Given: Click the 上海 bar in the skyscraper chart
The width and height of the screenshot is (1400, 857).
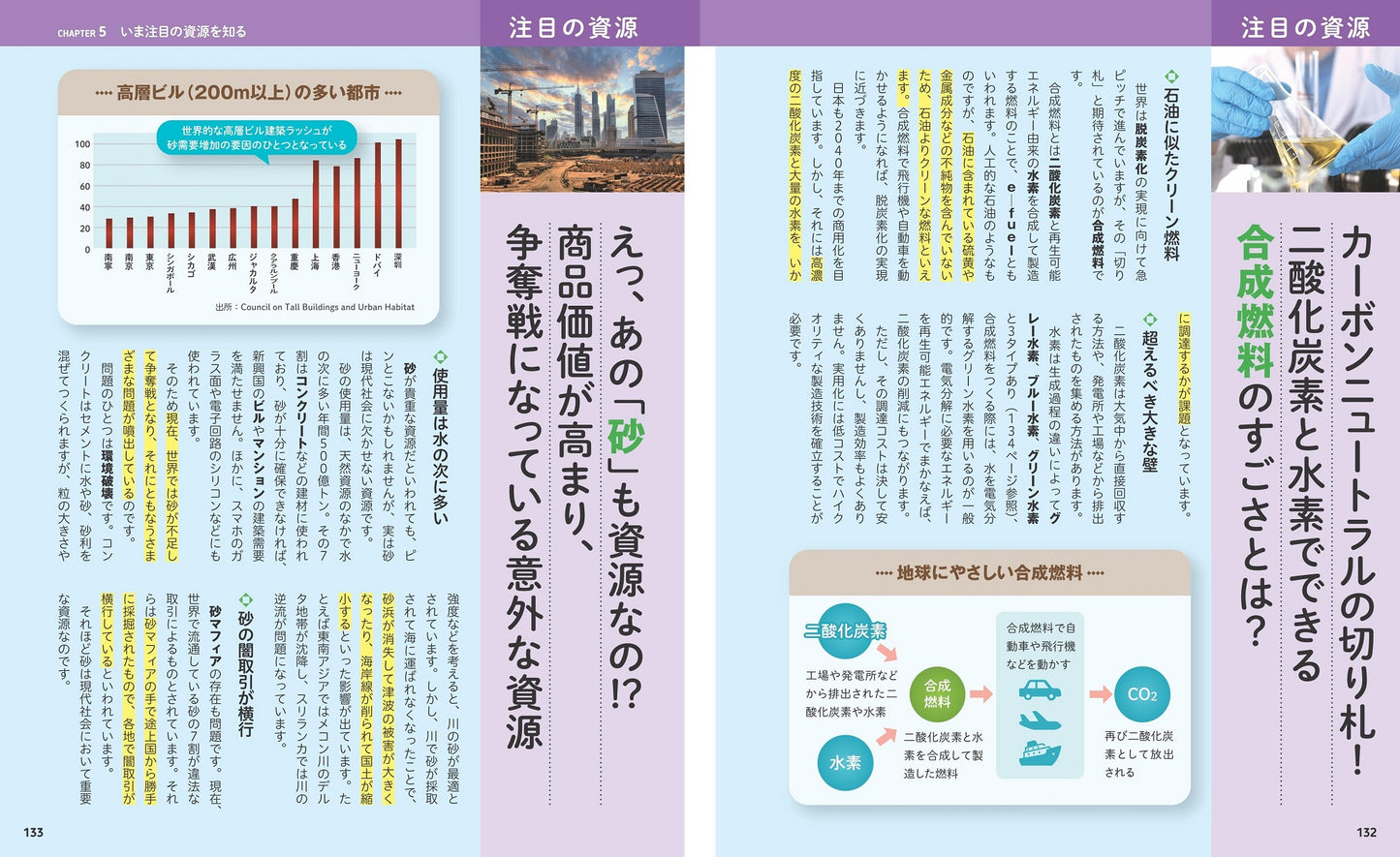Looking at the screenshot, I should [x=315, y=204].
